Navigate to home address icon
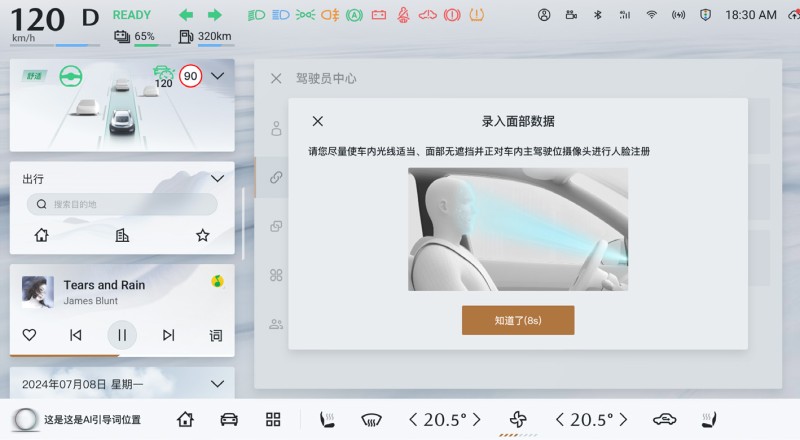Screen dimensions: 800x440 [41, 235]
